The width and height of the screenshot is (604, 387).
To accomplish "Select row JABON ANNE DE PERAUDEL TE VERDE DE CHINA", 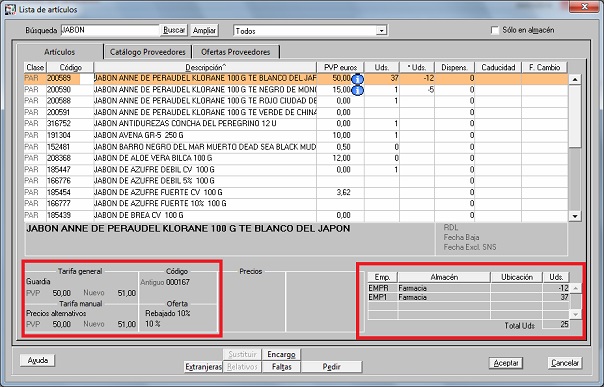I will tap(296, 113).
